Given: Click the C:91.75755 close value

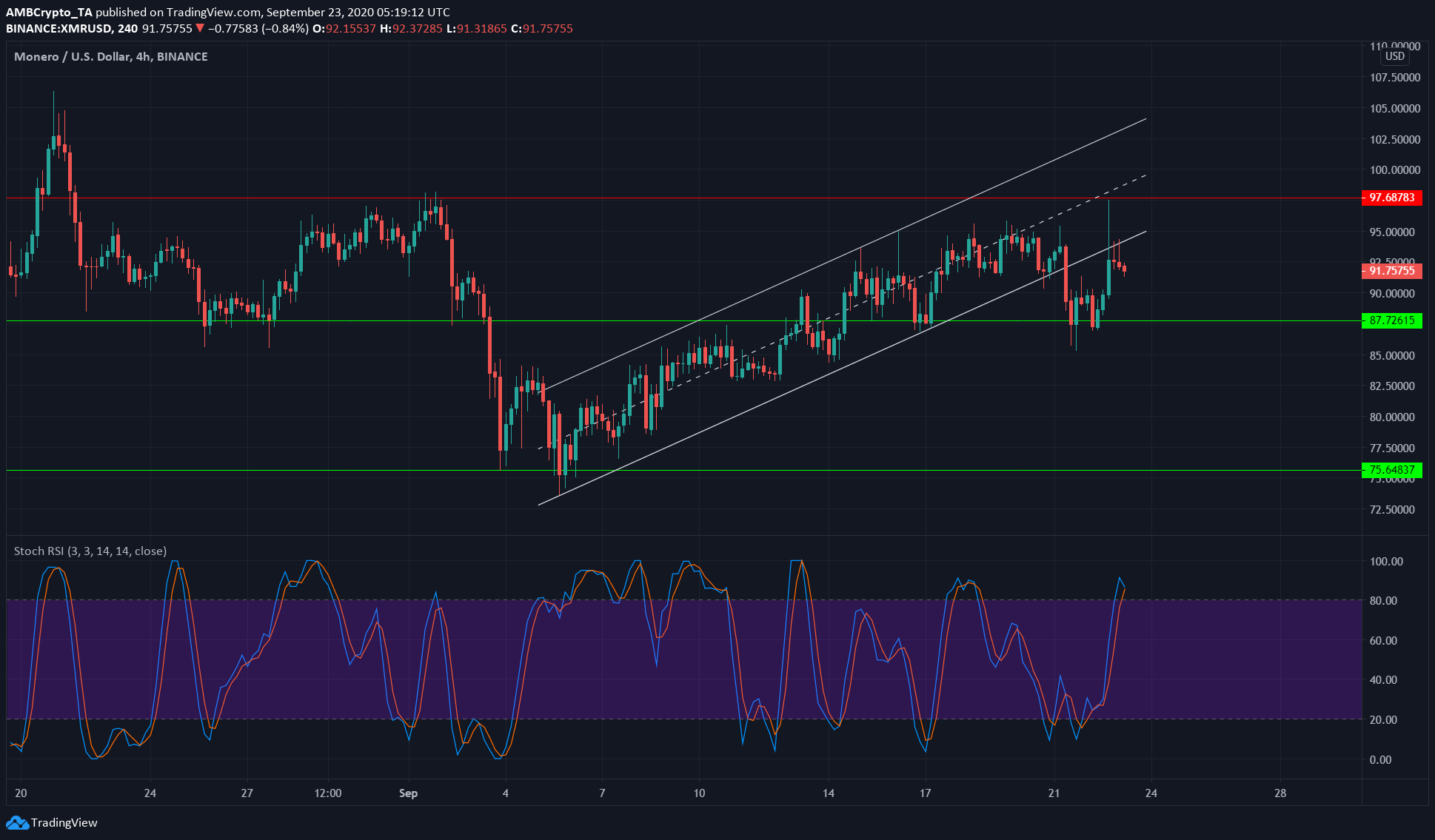Looking at the screenshot, I should [542, 29].
